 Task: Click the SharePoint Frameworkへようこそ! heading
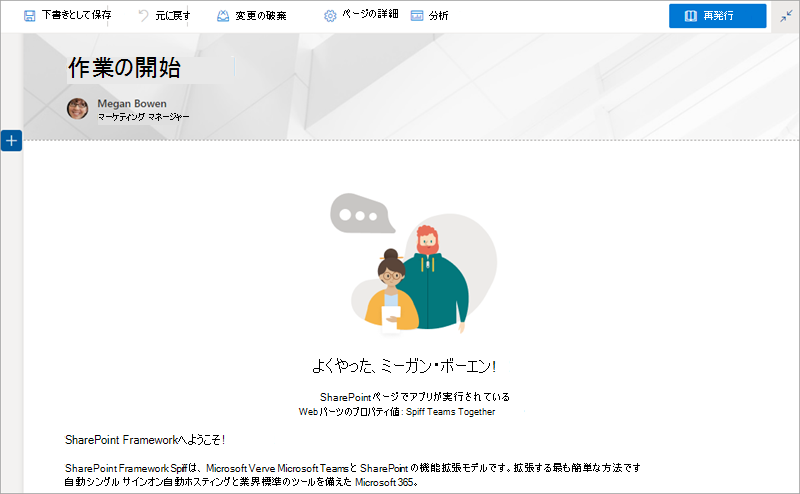coord(145,440)
